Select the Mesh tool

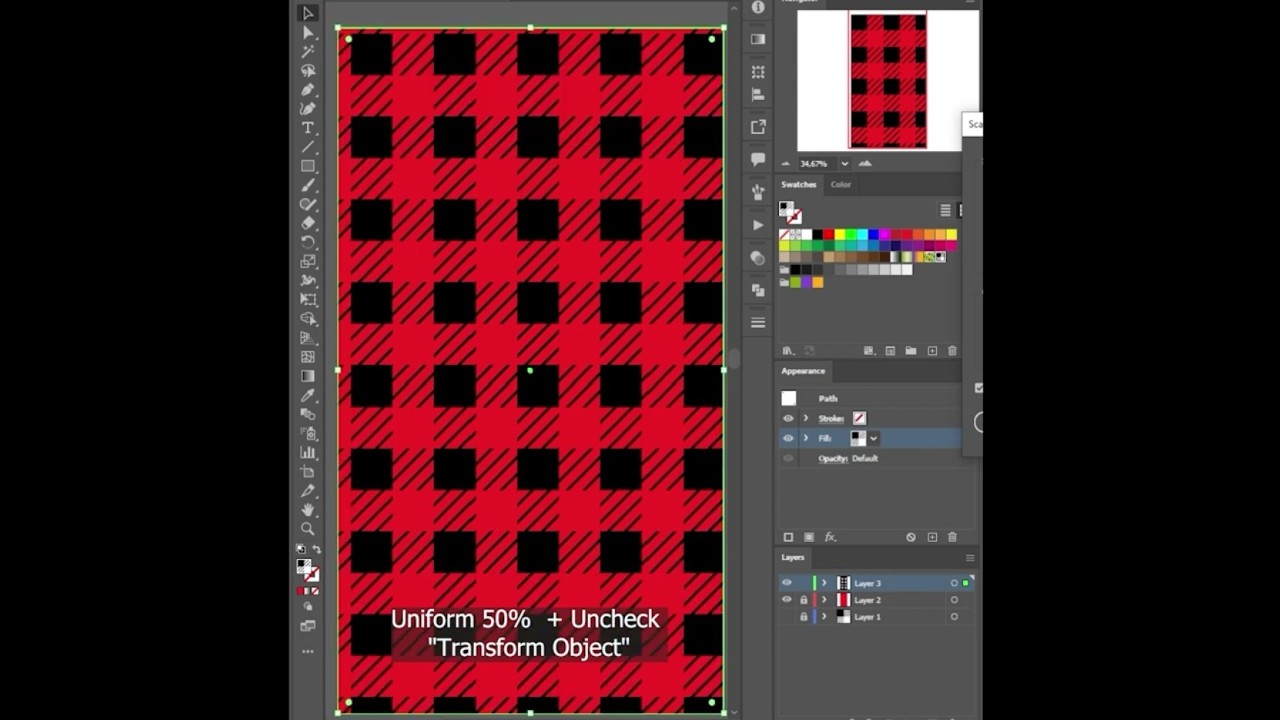[x=308, y=357]
